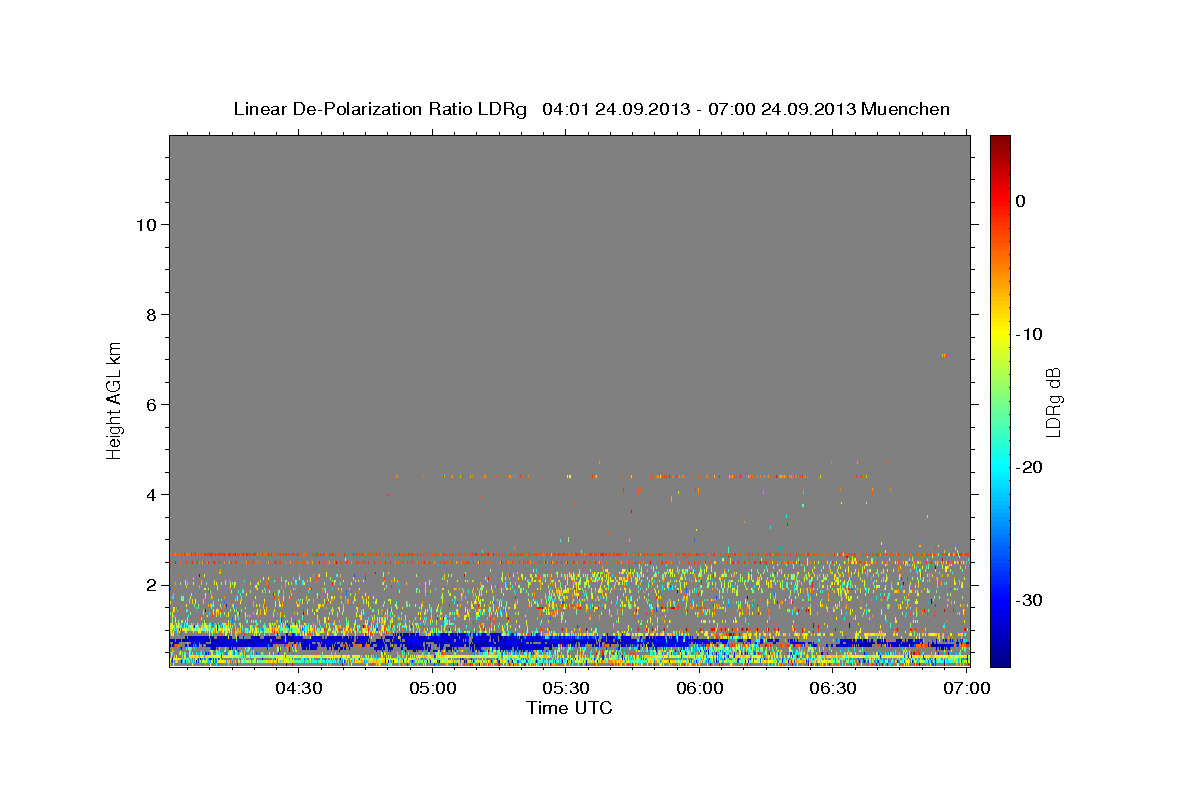Click the 'Height AGL km' axis label
Viewport: 1200px width, 800px height.
click(115, 399)
